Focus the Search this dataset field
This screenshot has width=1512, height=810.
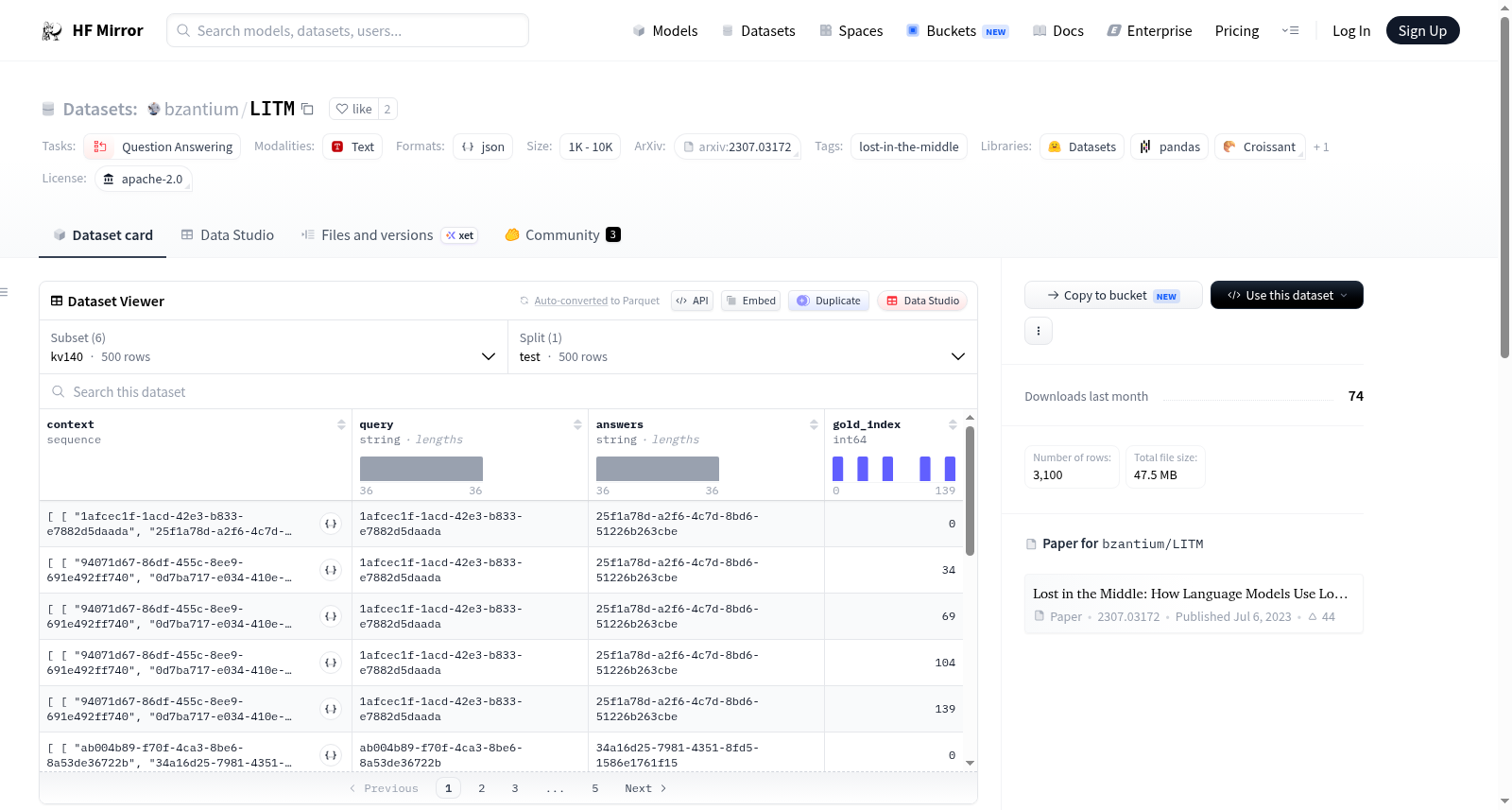click(508, 391)
